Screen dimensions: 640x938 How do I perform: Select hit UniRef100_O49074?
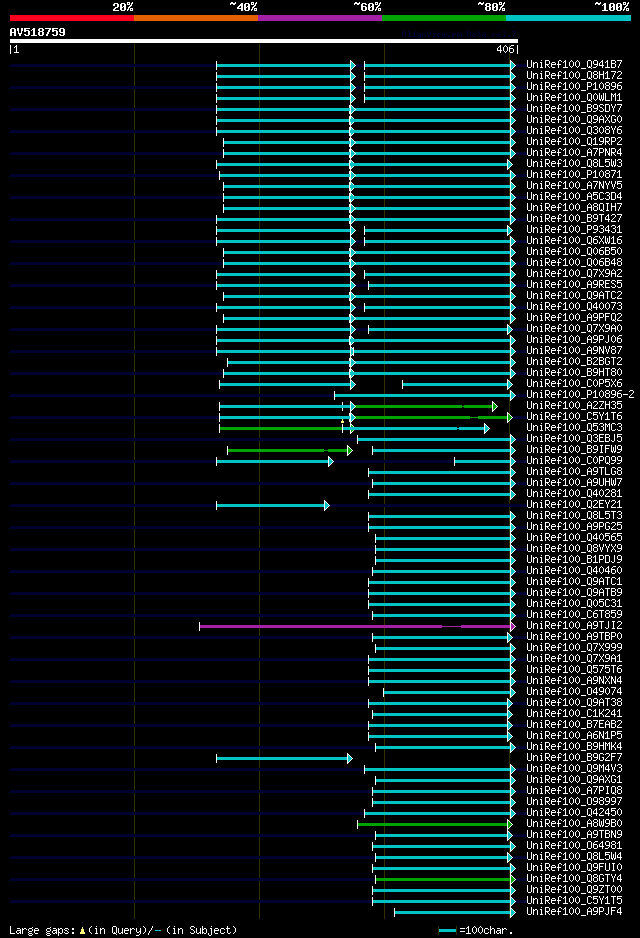574,692
